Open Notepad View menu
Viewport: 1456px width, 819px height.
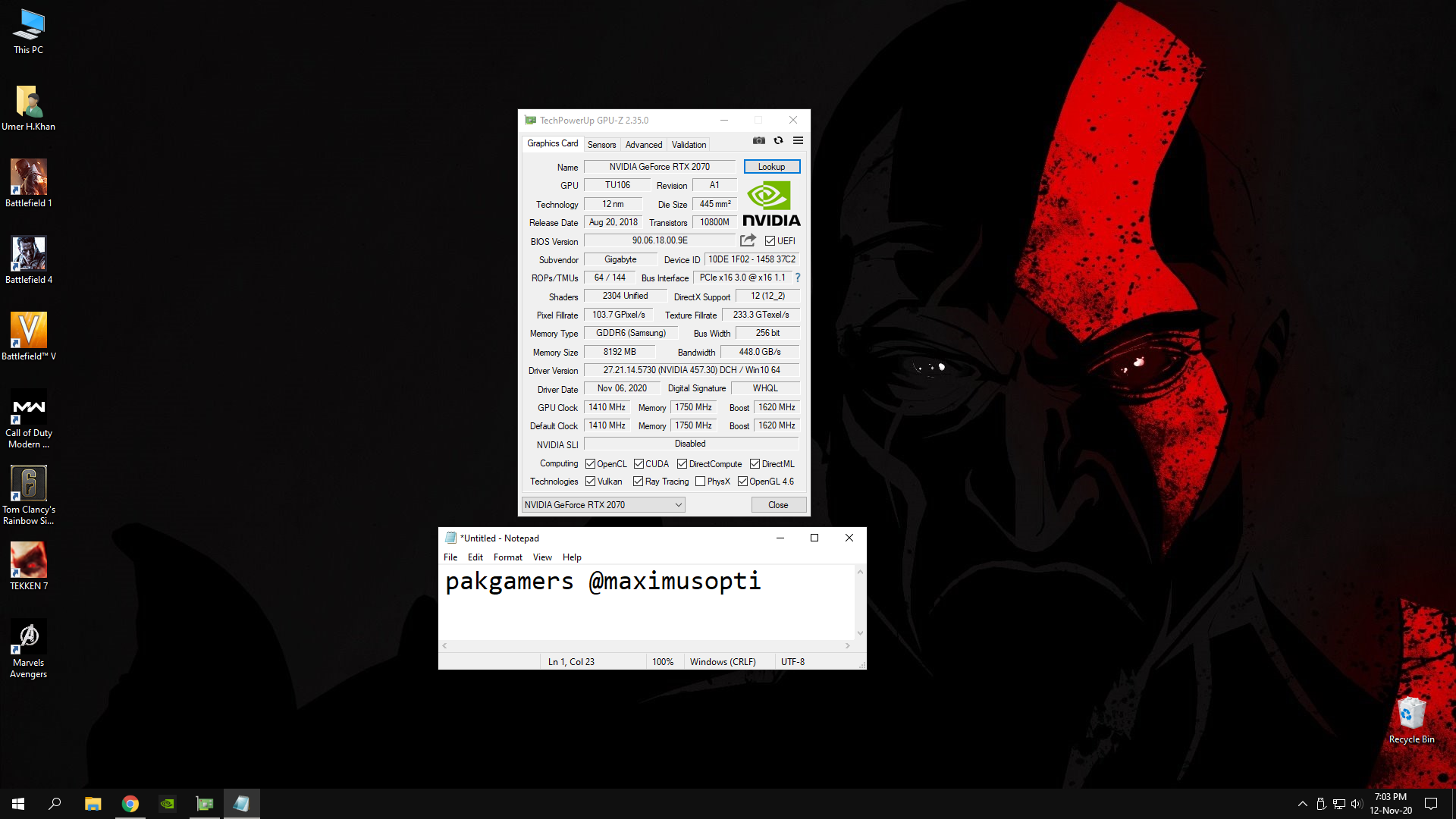coord(542,557)
